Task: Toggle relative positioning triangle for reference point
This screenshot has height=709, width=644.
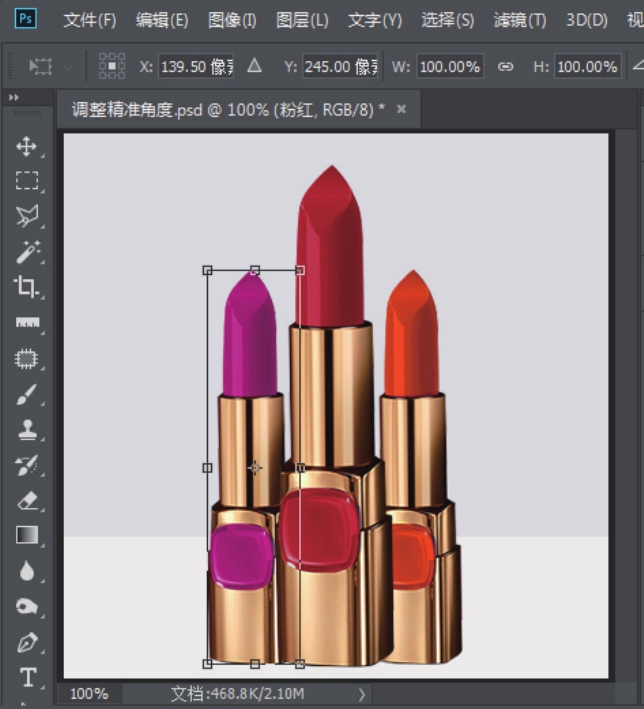Action: pyautogui.click(x=254, y=66)
